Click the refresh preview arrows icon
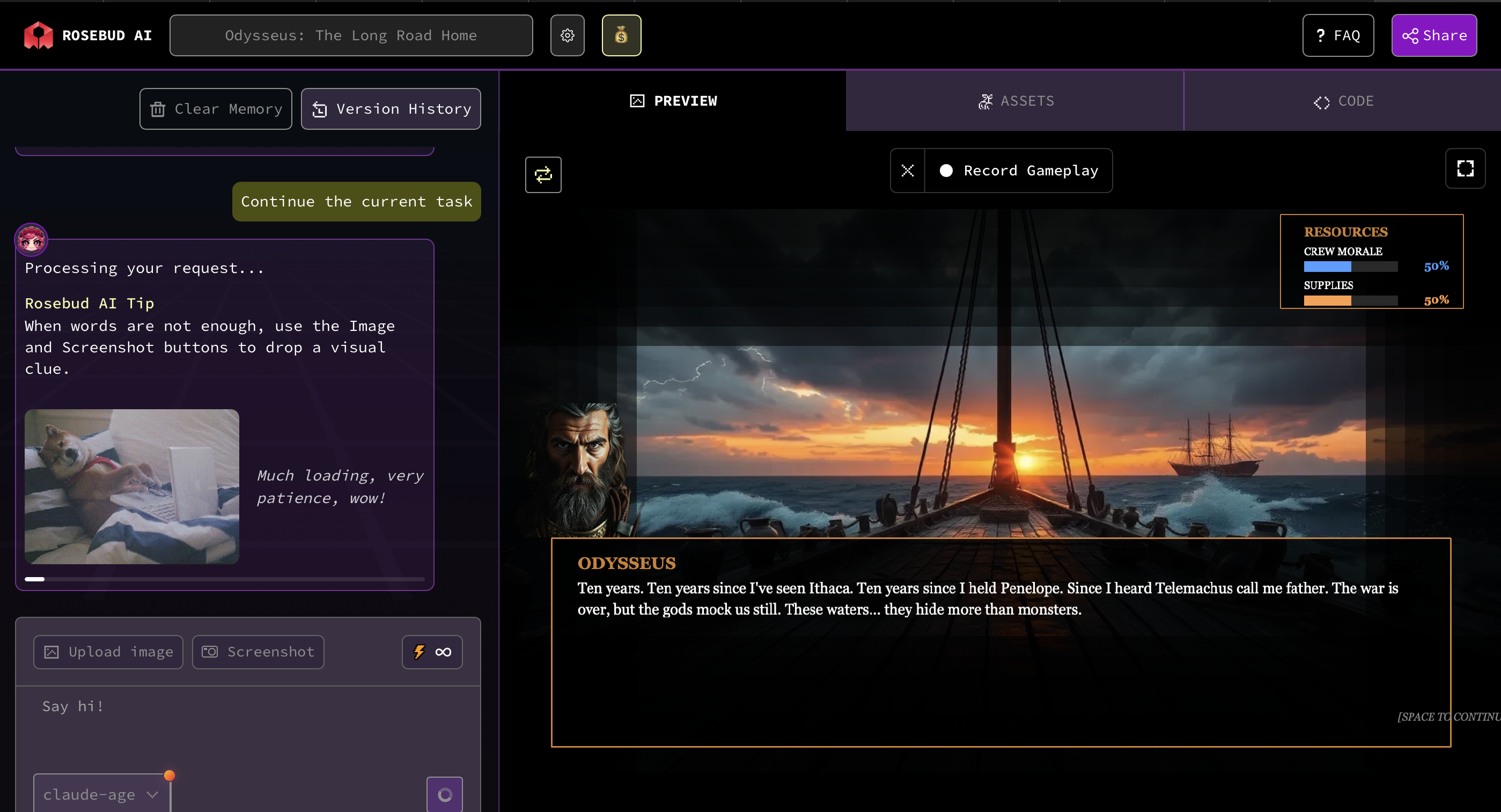 [543, 175]
